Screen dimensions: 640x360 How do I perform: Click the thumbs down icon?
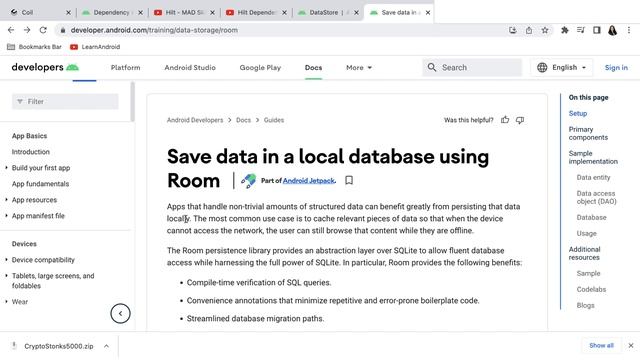[x=520, y=120]
